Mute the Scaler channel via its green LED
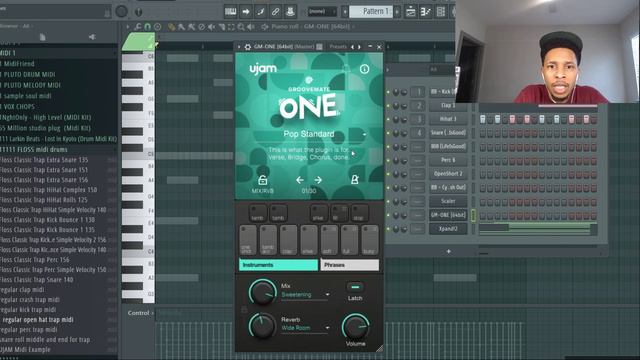This screenshot has width=640, height=360. 388,202
